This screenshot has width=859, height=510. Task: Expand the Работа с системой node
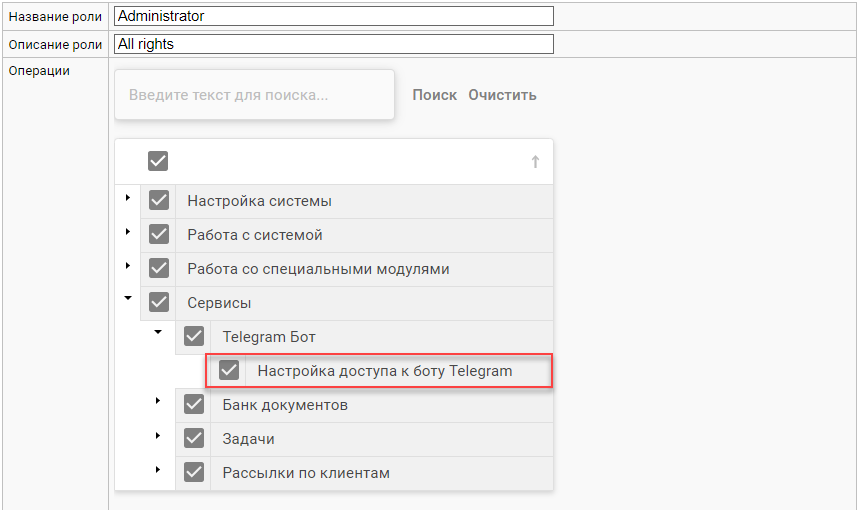point(127,232)
